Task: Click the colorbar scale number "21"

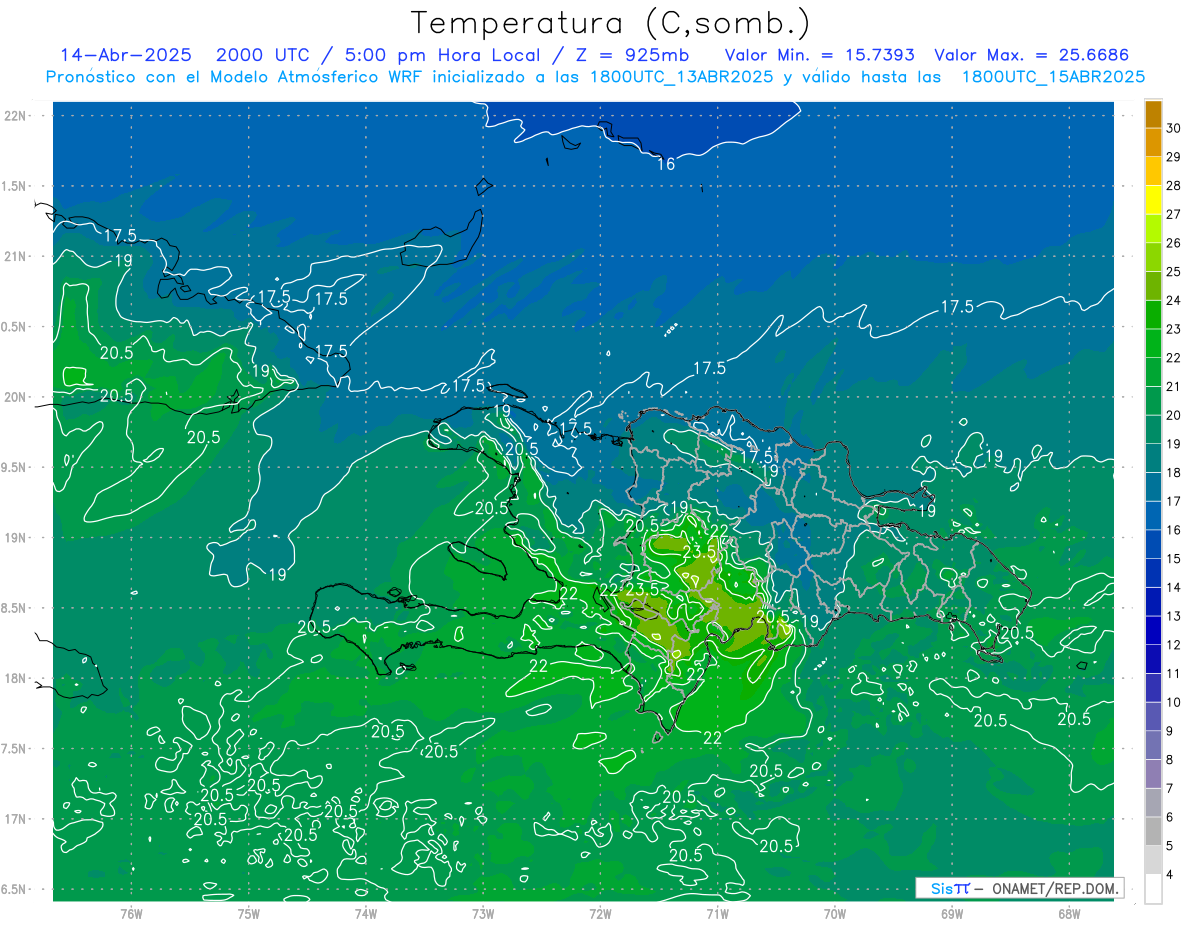Action: 1174,386
